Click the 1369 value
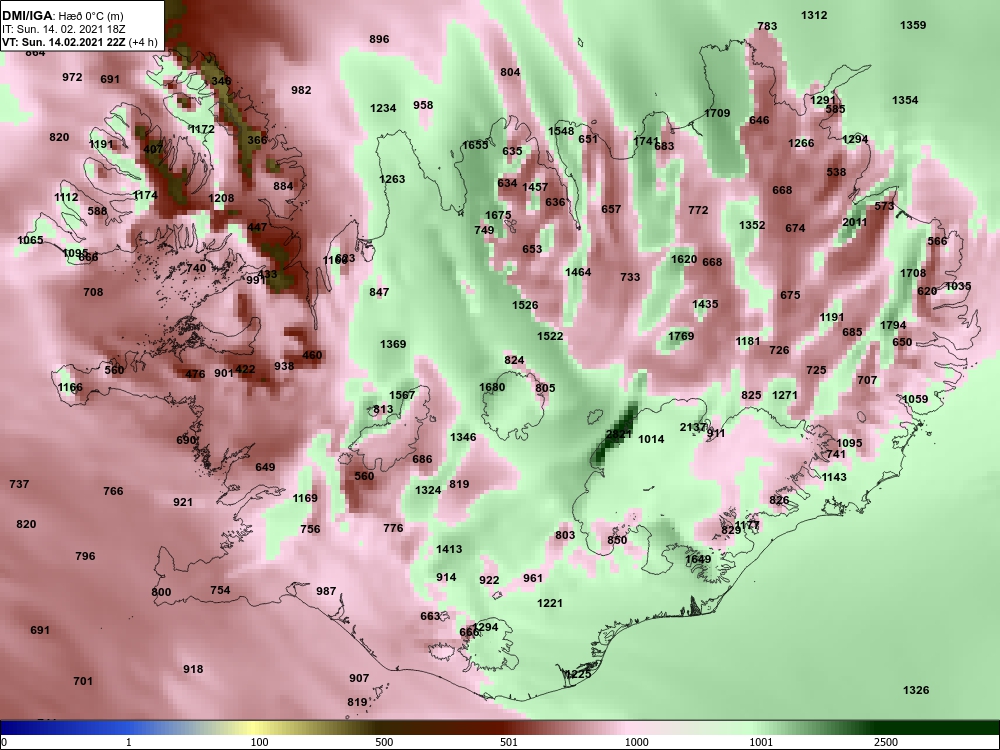Viewport: 1000px width, 750px height. [393, 344]
